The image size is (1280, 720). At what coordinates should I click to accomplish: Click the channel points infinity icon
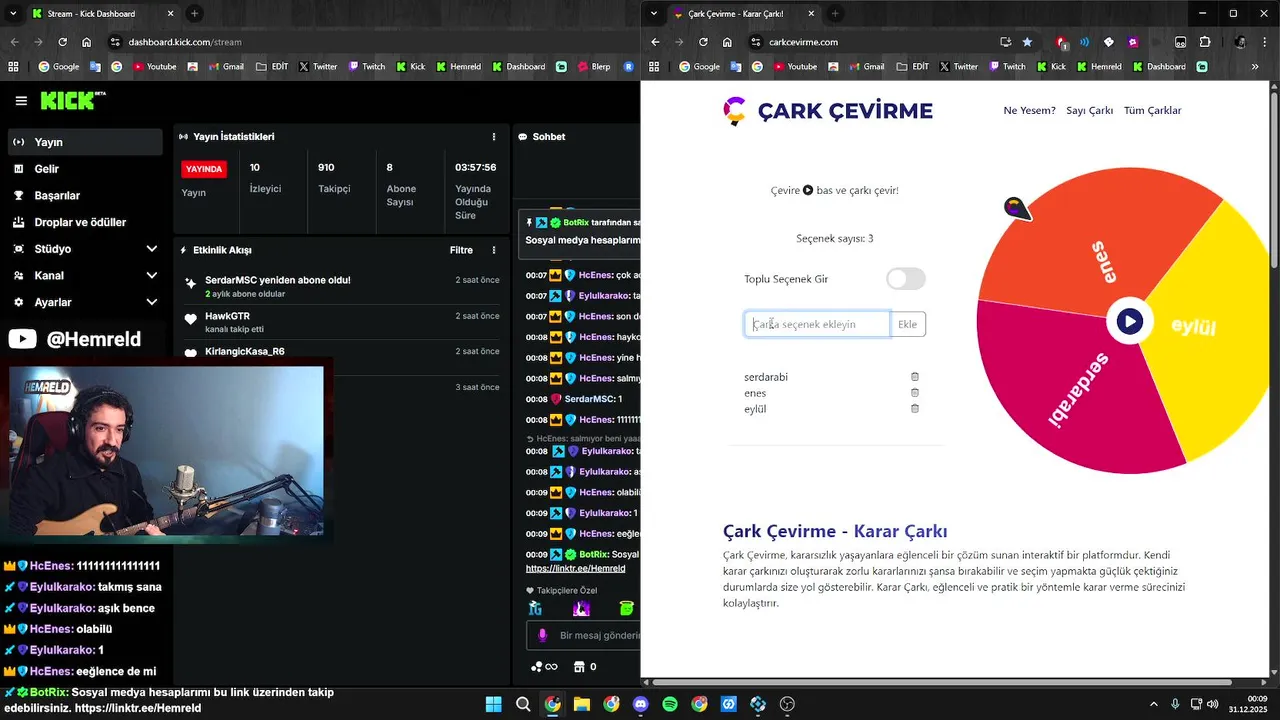click(x=544, y=666)
